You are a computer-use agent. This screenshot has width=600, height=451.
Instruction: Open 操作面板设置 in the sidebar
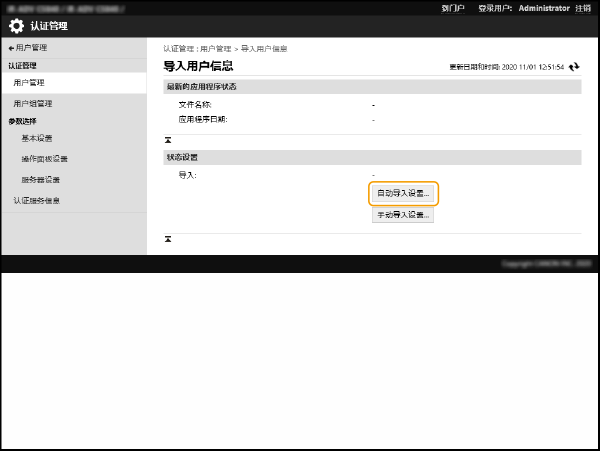[x=44, y=159]
